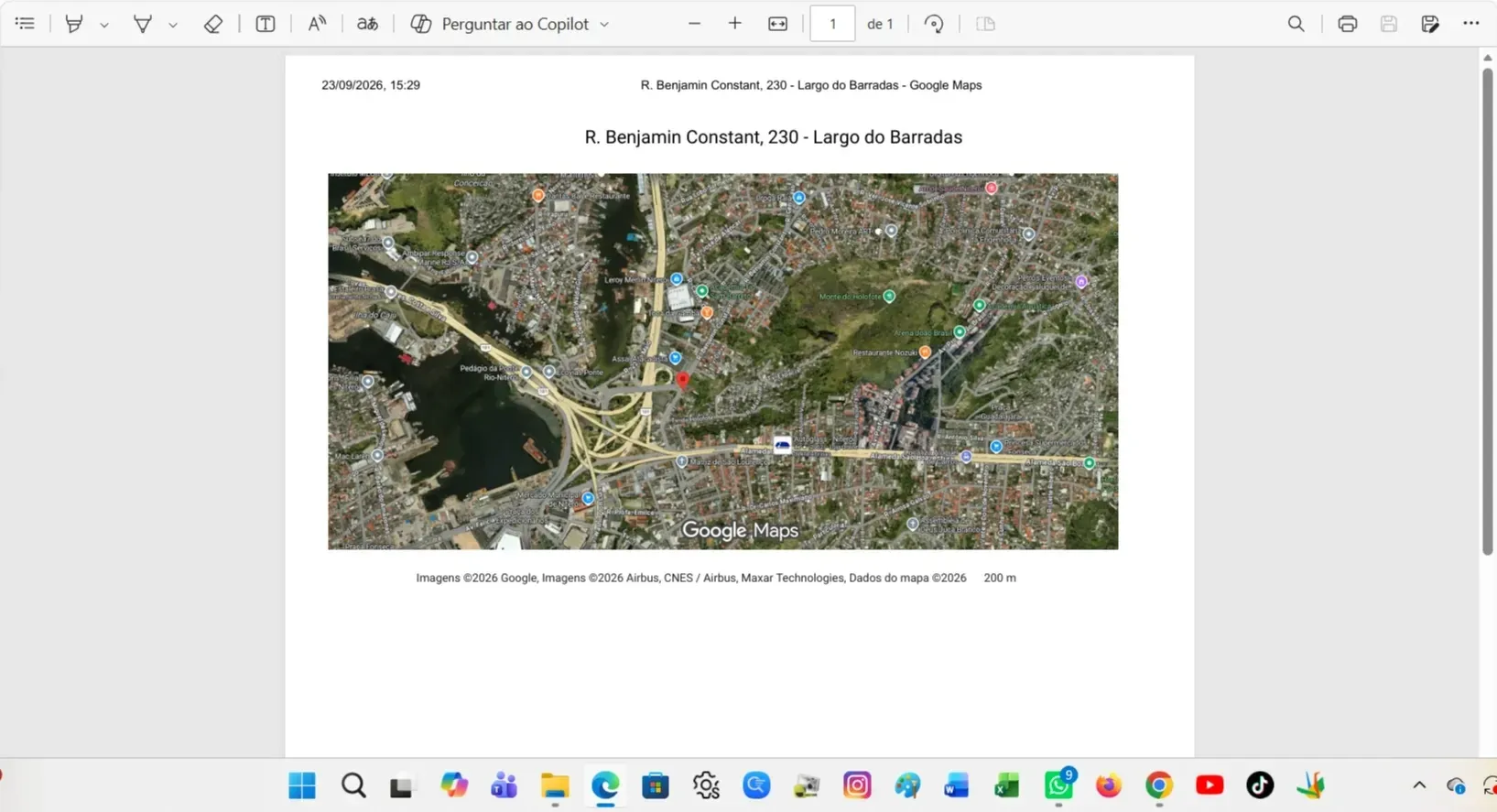Zoom out with minus button
The width and height of the screenshot is (1497, 812).
[694, 24]
